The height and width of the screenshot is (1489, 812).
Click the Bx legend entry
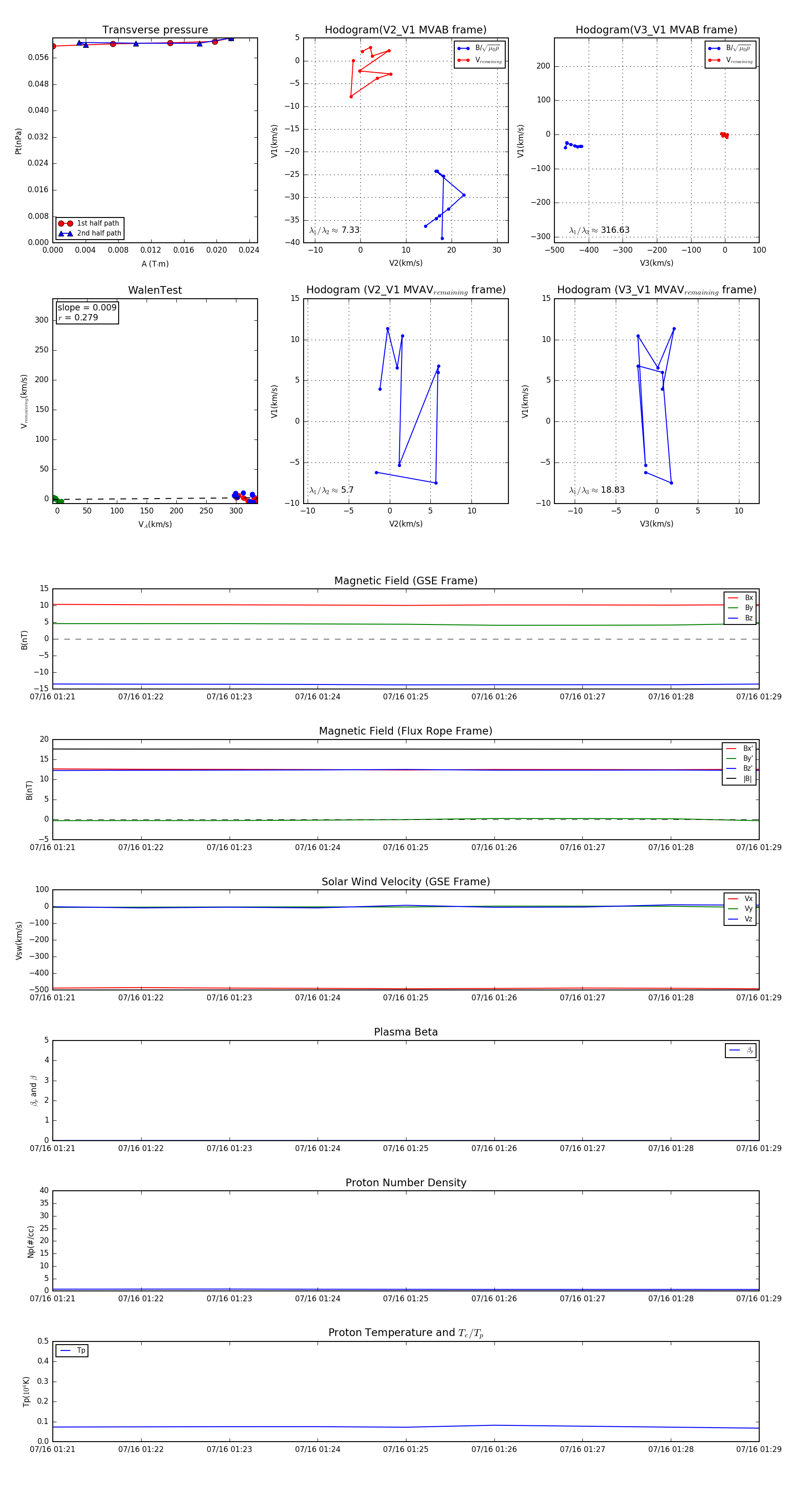tap(740, 598)
